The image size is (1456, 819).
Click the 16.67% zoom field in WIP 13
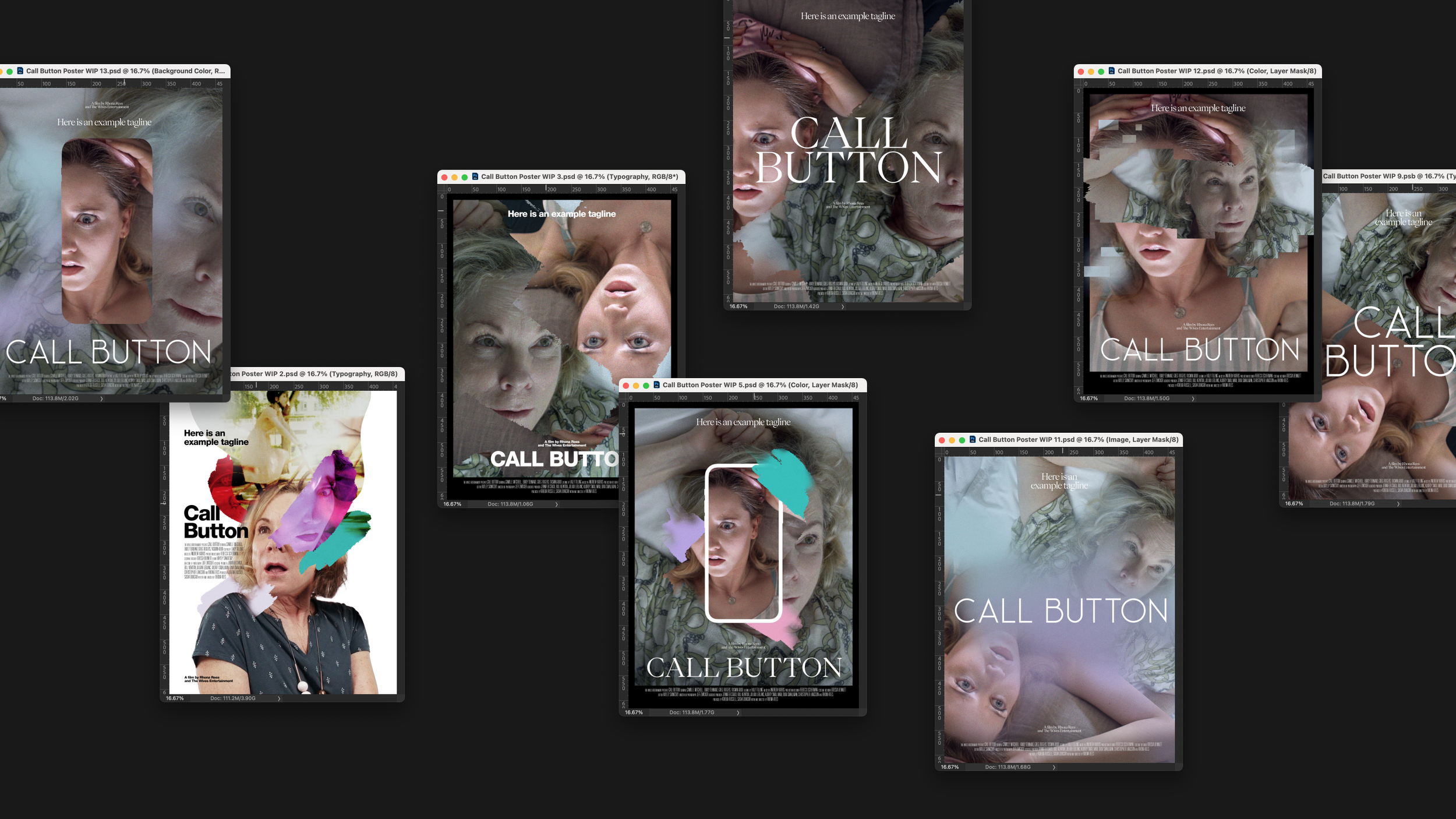[x=5, y=398]
